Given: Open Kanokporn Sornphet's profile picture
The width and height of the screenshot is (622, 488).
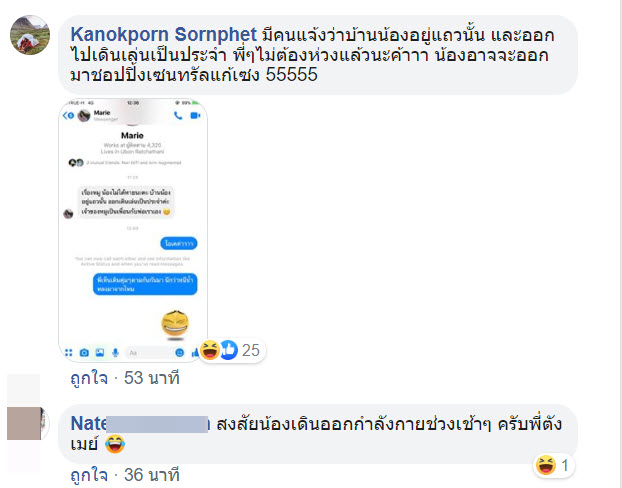Looking at the screenshot, I should pyautogui.click(x=30, y=35).
